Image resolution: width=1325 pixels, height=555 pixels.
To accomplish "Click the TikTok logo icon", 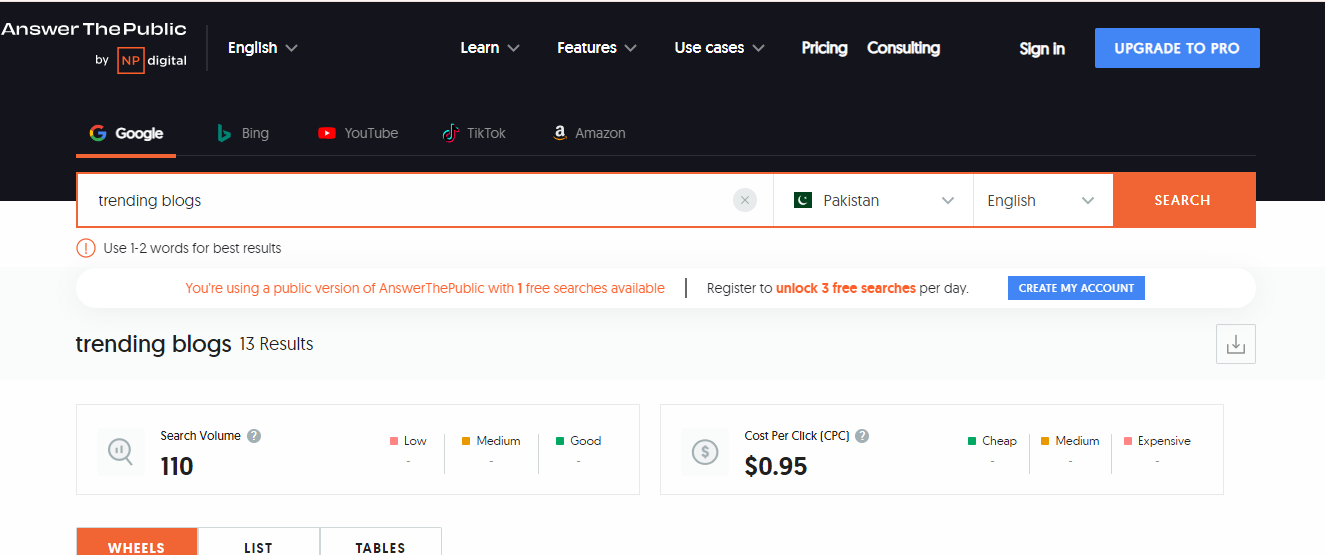I will click(451, 133).
